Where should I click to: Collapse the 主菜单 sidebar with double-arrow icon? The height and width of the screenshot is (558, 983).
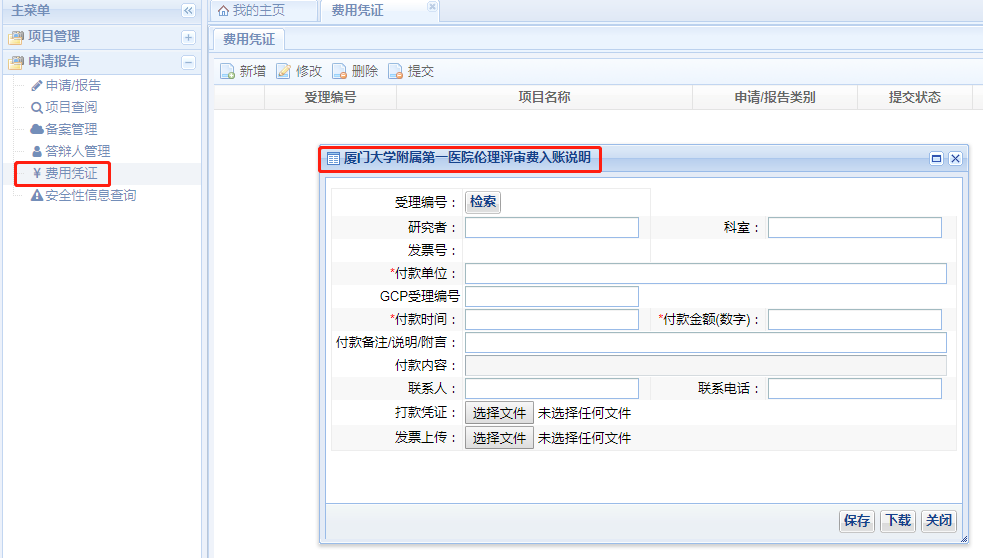click(188, 10)
